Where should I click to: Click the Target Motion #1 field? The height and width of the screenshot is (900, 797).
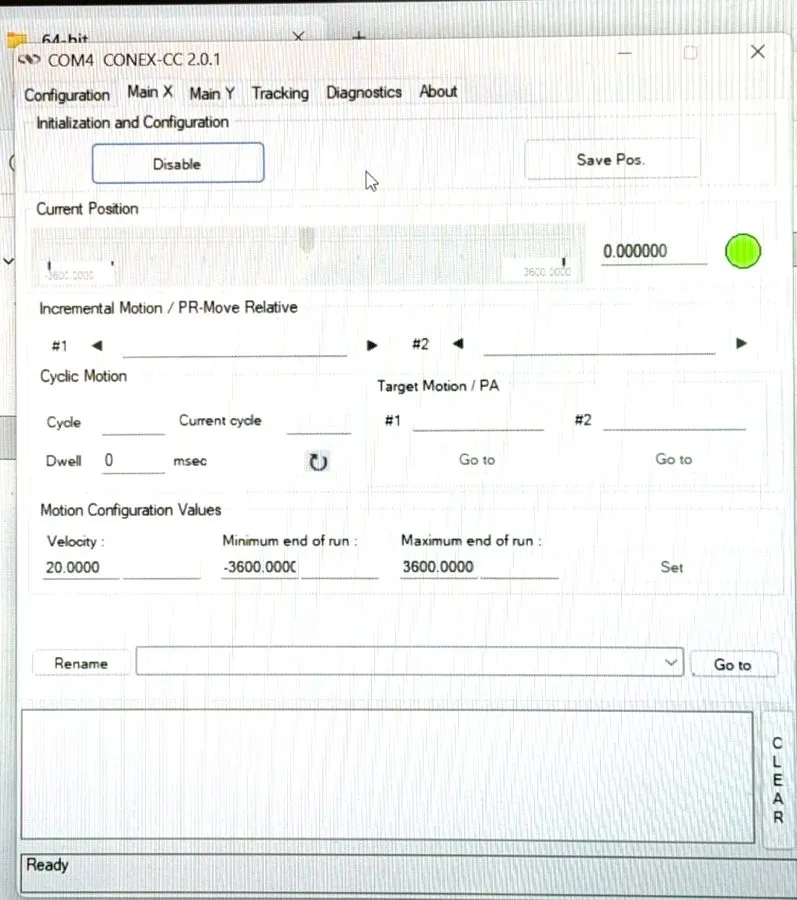[x=478, y=420]
